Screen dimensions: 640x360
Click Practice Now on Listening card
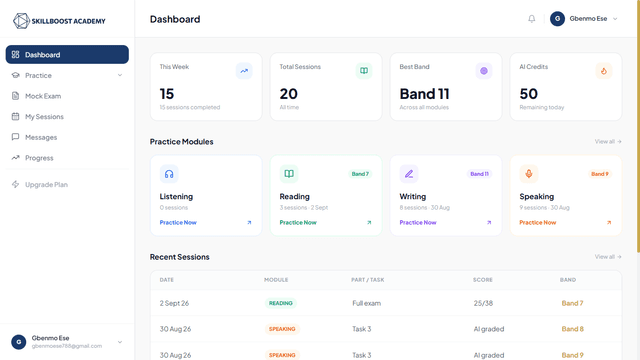[x=178, y=222]
